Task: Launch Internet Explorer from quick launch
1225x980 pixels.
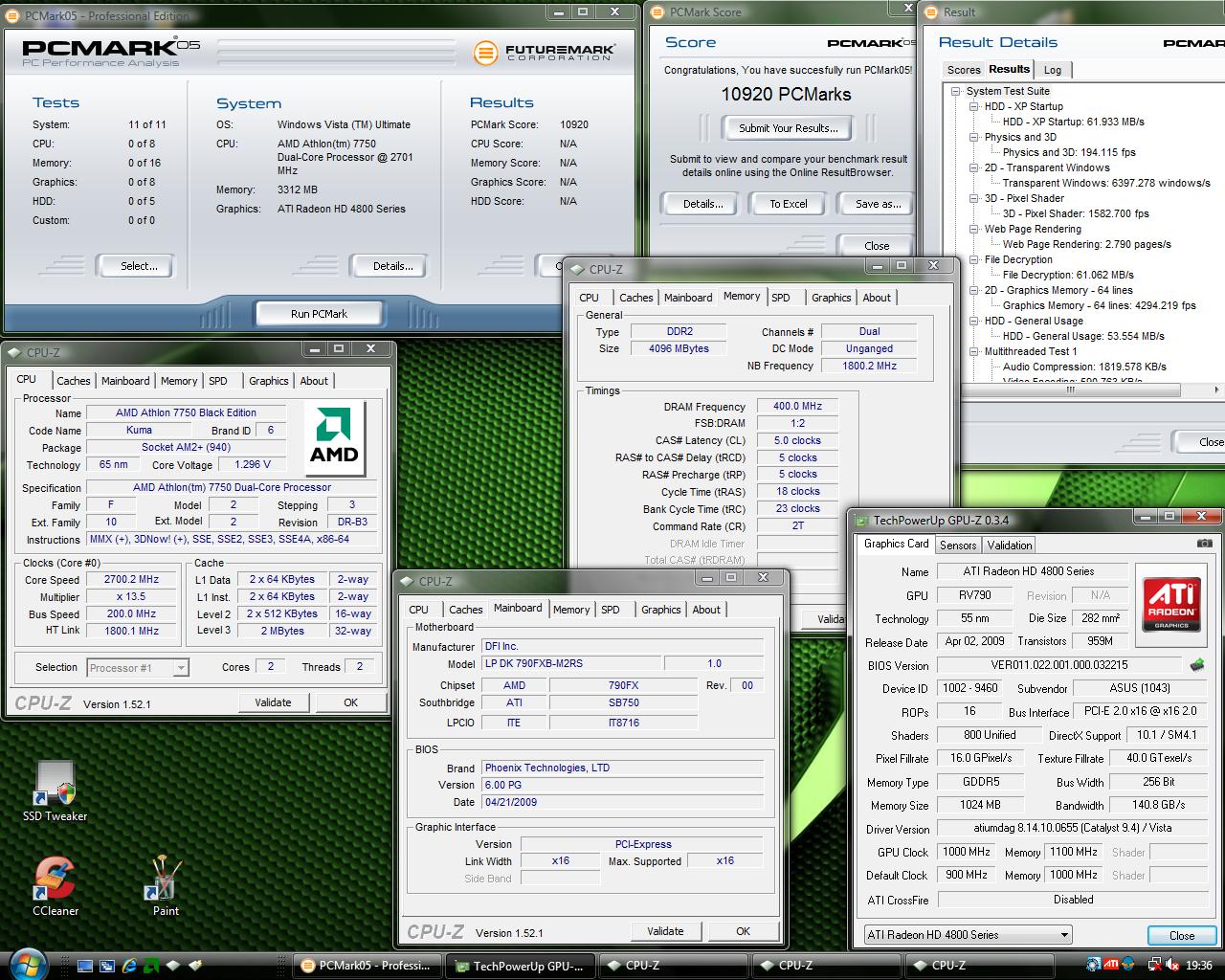Action: pyautogui.click(x=130, y=966)
